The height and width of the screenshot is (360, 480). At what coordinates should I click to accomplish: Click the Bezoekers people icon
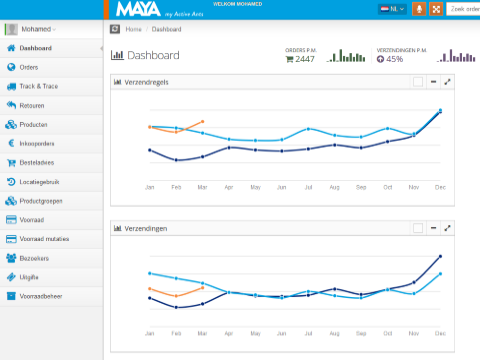pos(11,258)
